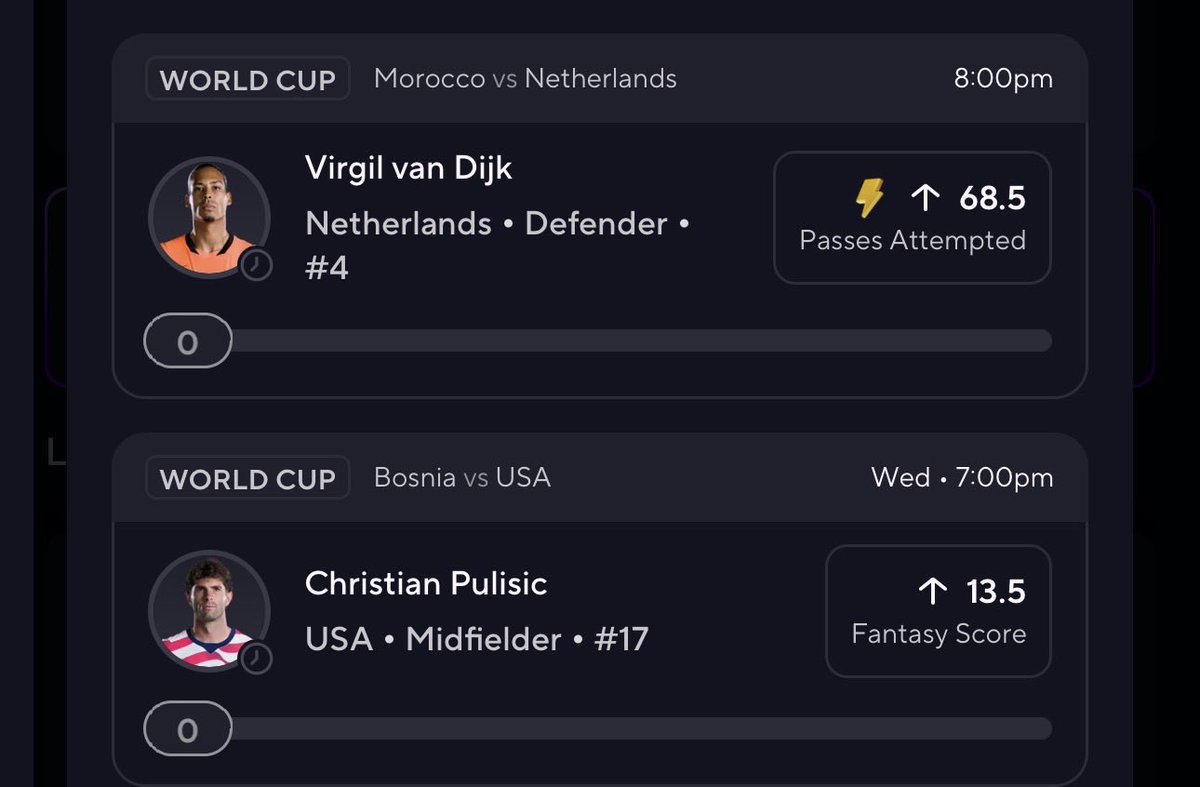Click the 0 marker on van Dijk's progress bar
This screenshot has width=1200, height=787.
coord(188,342)
